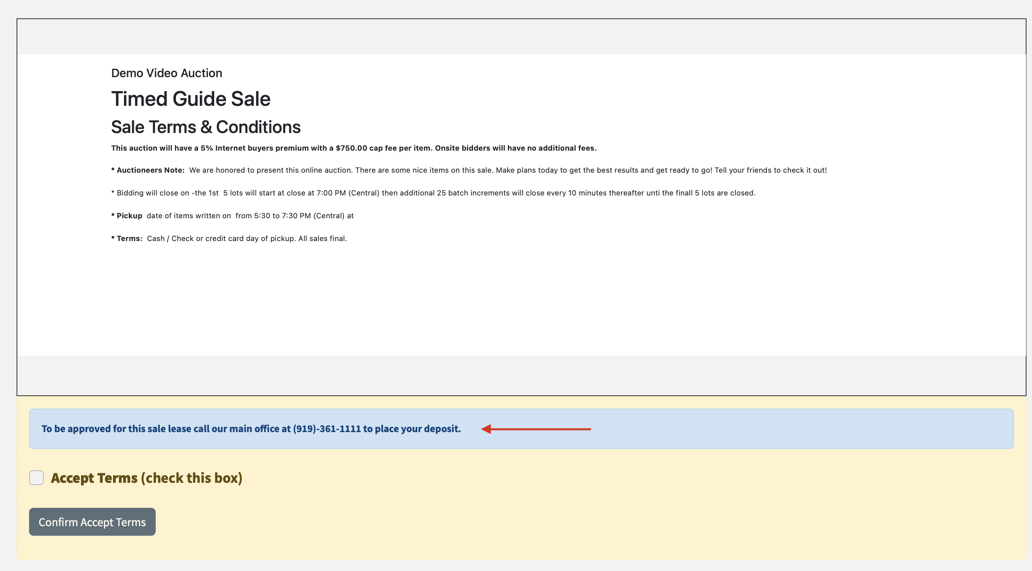
Task: Click the "Demo Video Auction" title
Action: click(166, 73)
